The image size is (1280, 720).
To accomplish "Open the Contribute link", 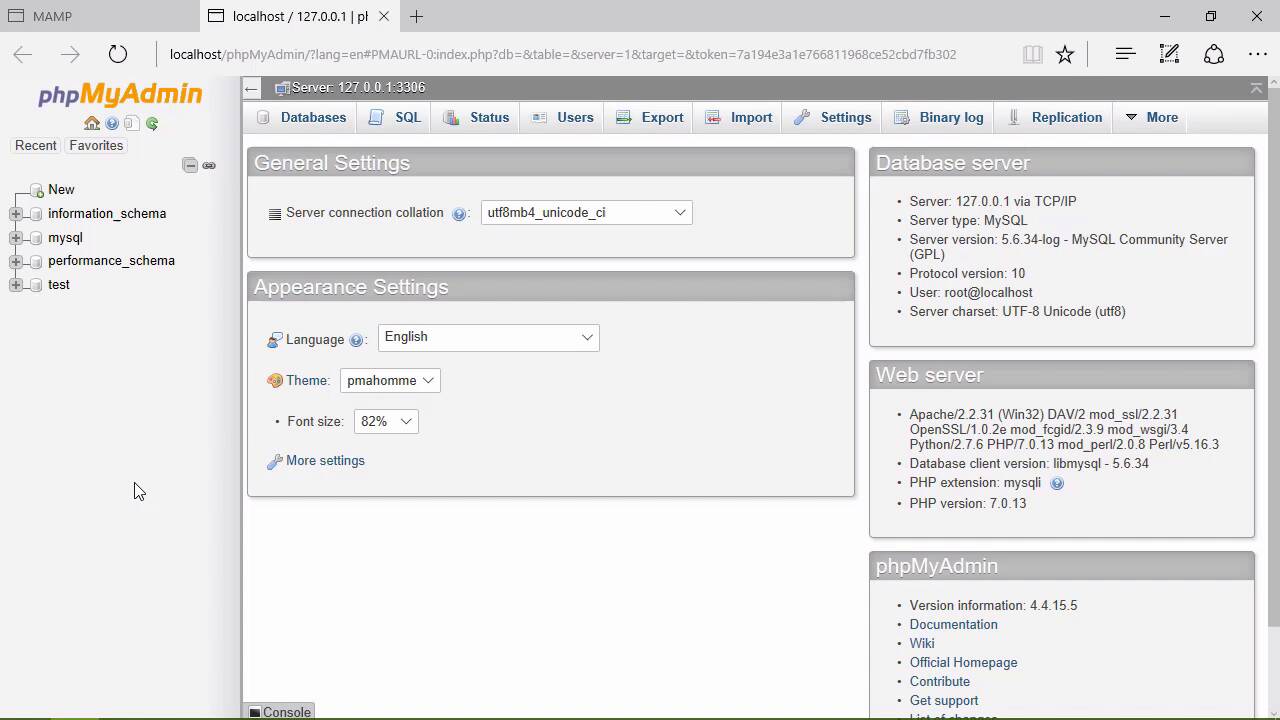I will 939,681.
